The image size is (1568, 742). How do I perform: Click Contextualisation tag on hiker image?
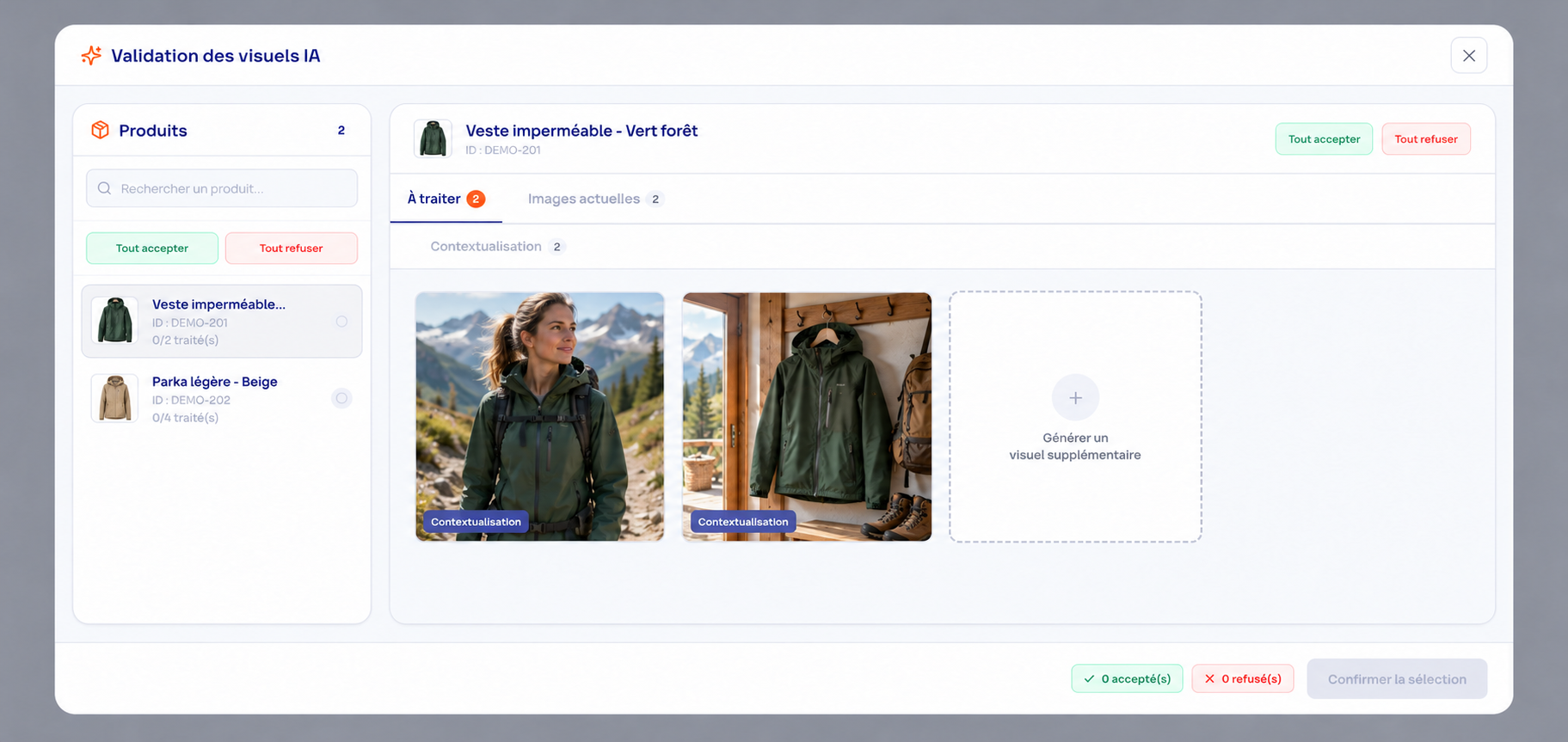[x=476, y=522]
